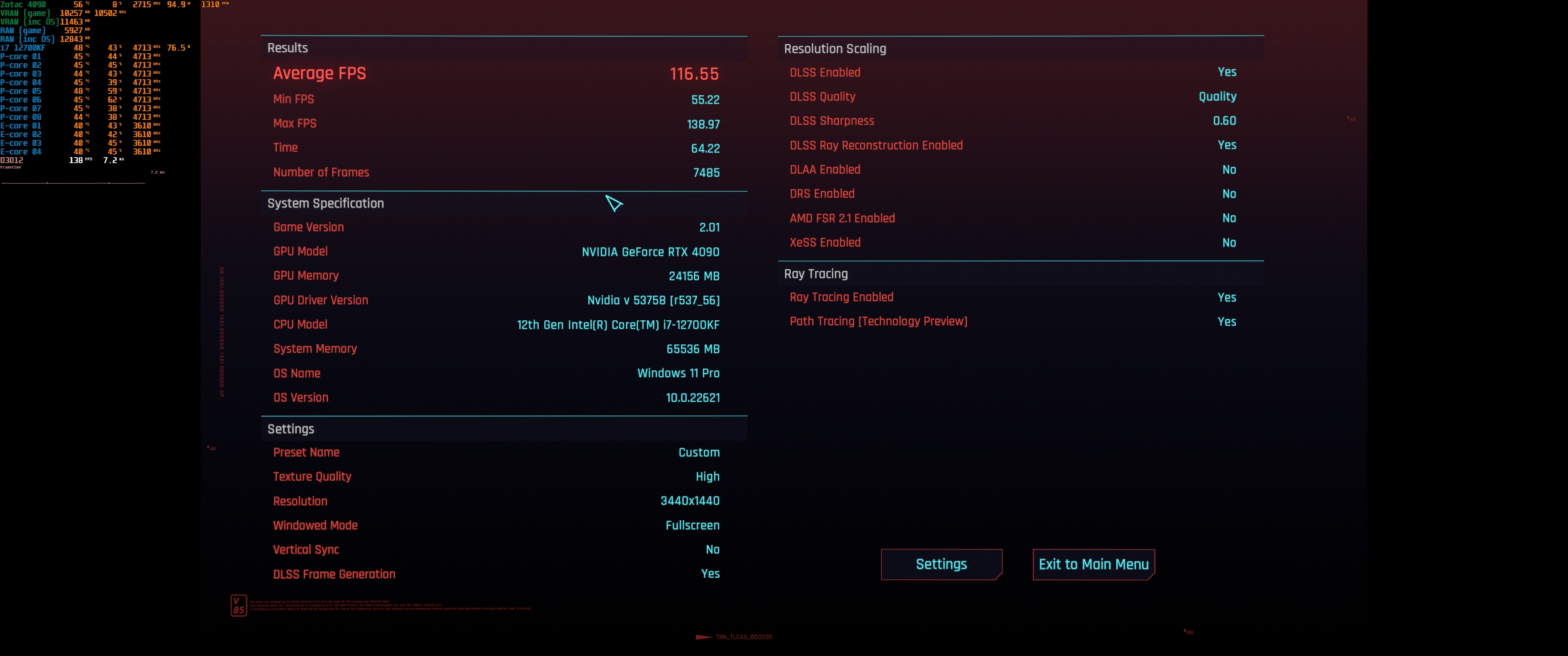Click the V 85 badge icon
Image resolution: width=1568 pixels, height=656 pixels.
(x=238, y=605)
